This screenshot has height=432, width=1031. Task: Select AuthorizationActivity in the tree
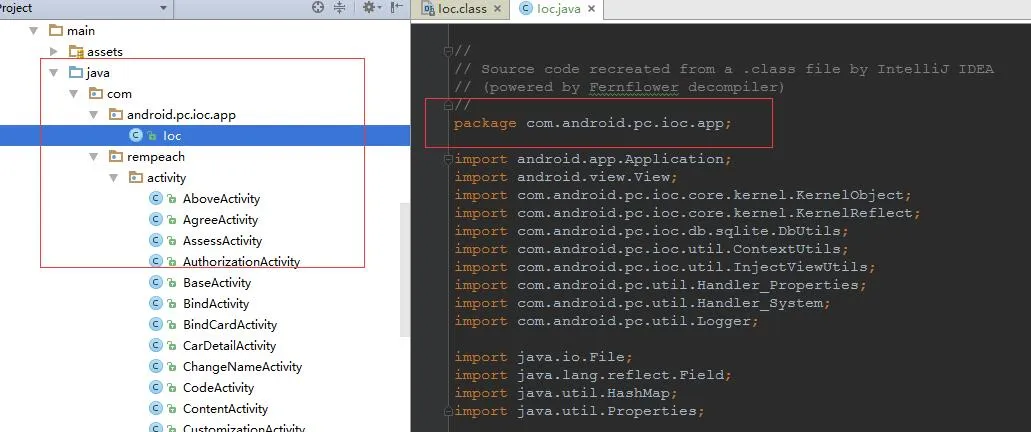241,262
